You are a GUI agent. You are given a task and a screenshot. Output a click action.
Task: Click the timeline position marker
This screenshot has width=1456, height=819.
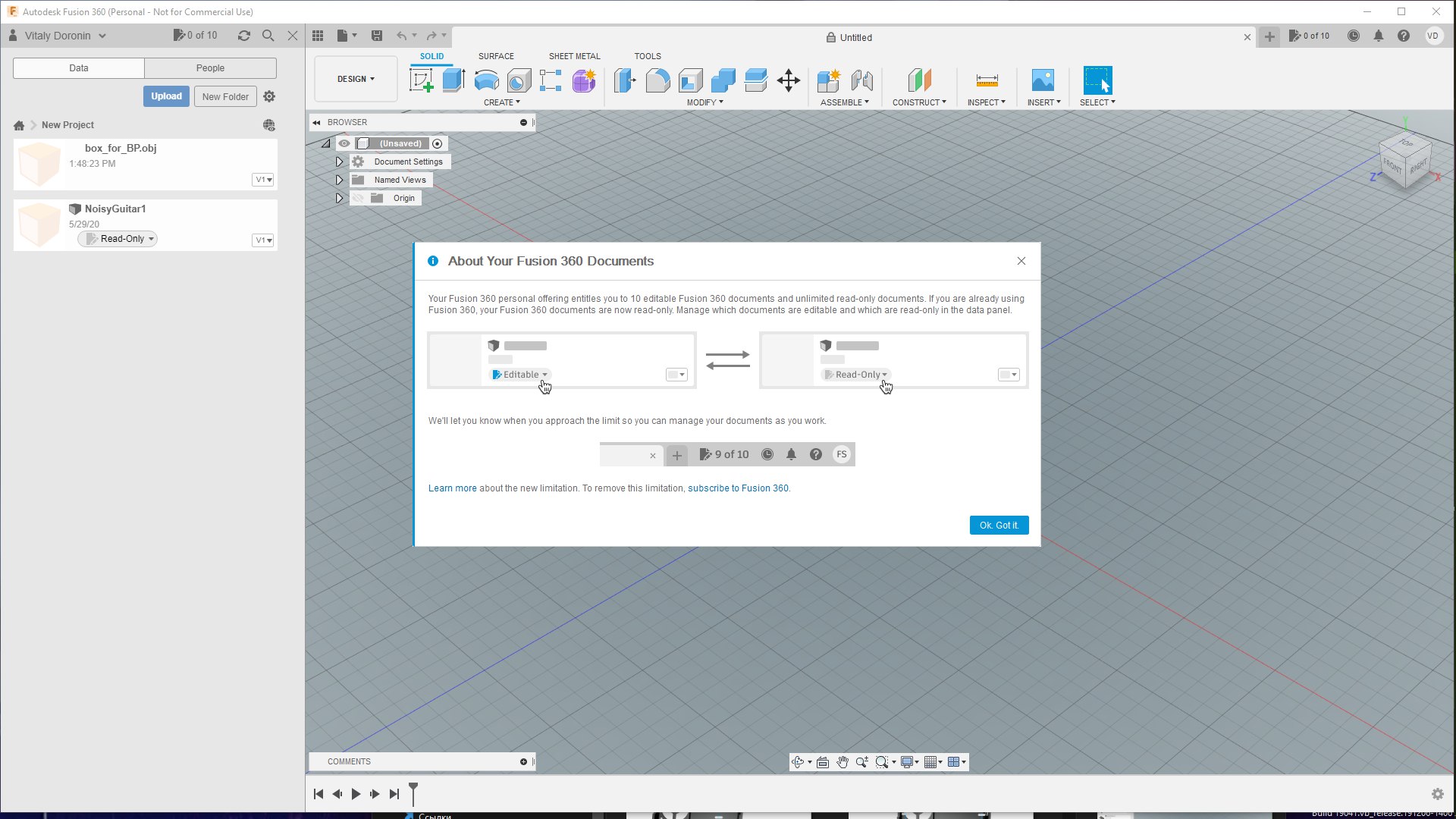413,793
